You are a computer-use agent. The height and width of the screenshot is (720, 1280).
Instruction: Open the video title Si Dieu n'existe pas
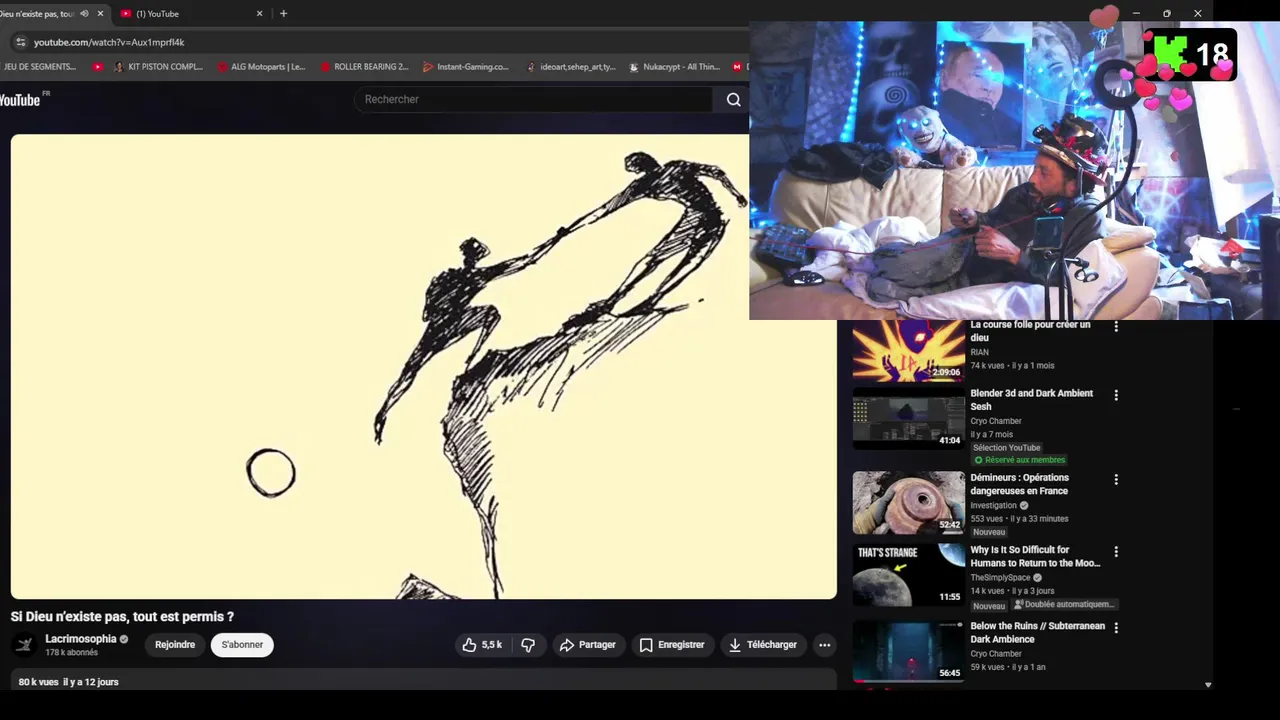(122, 617)
